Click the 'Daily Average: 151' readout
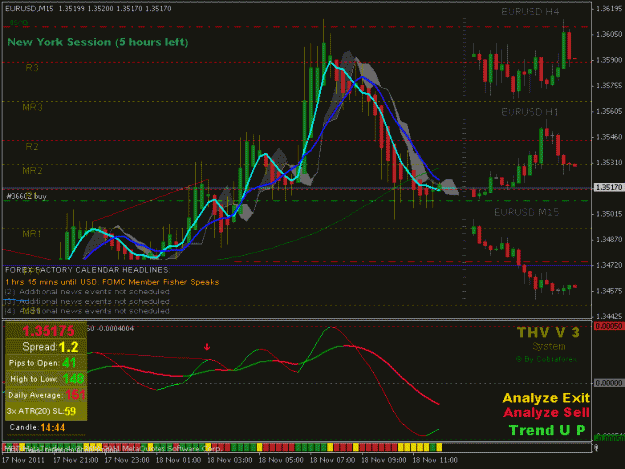625x469 pixels. tap(47, 395)
